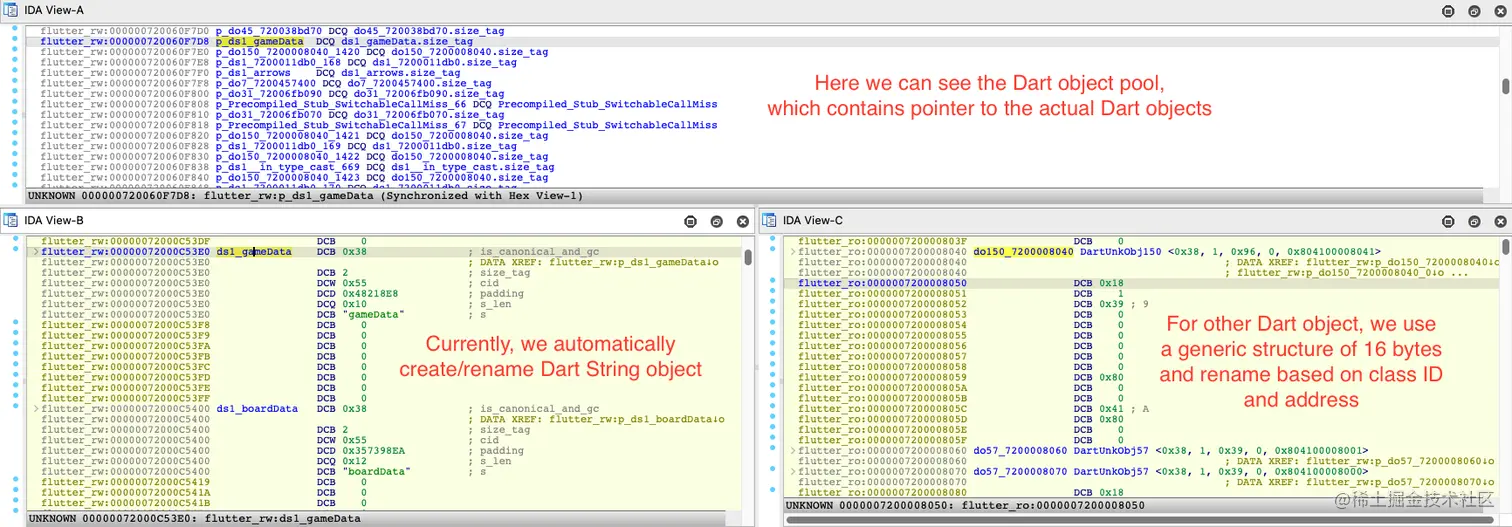Restore the IDA View-B panel size

pos(716,221)
